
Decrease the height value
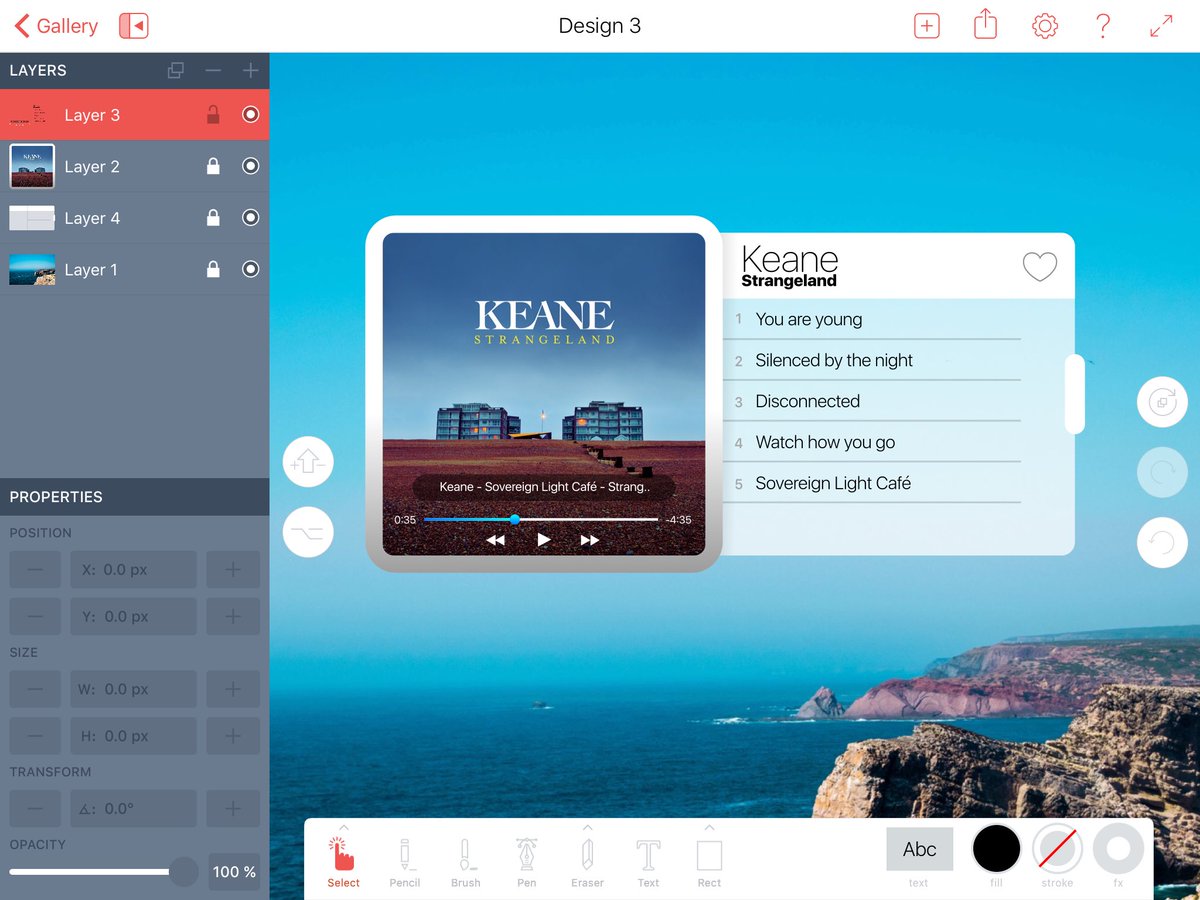coord(36,736)
